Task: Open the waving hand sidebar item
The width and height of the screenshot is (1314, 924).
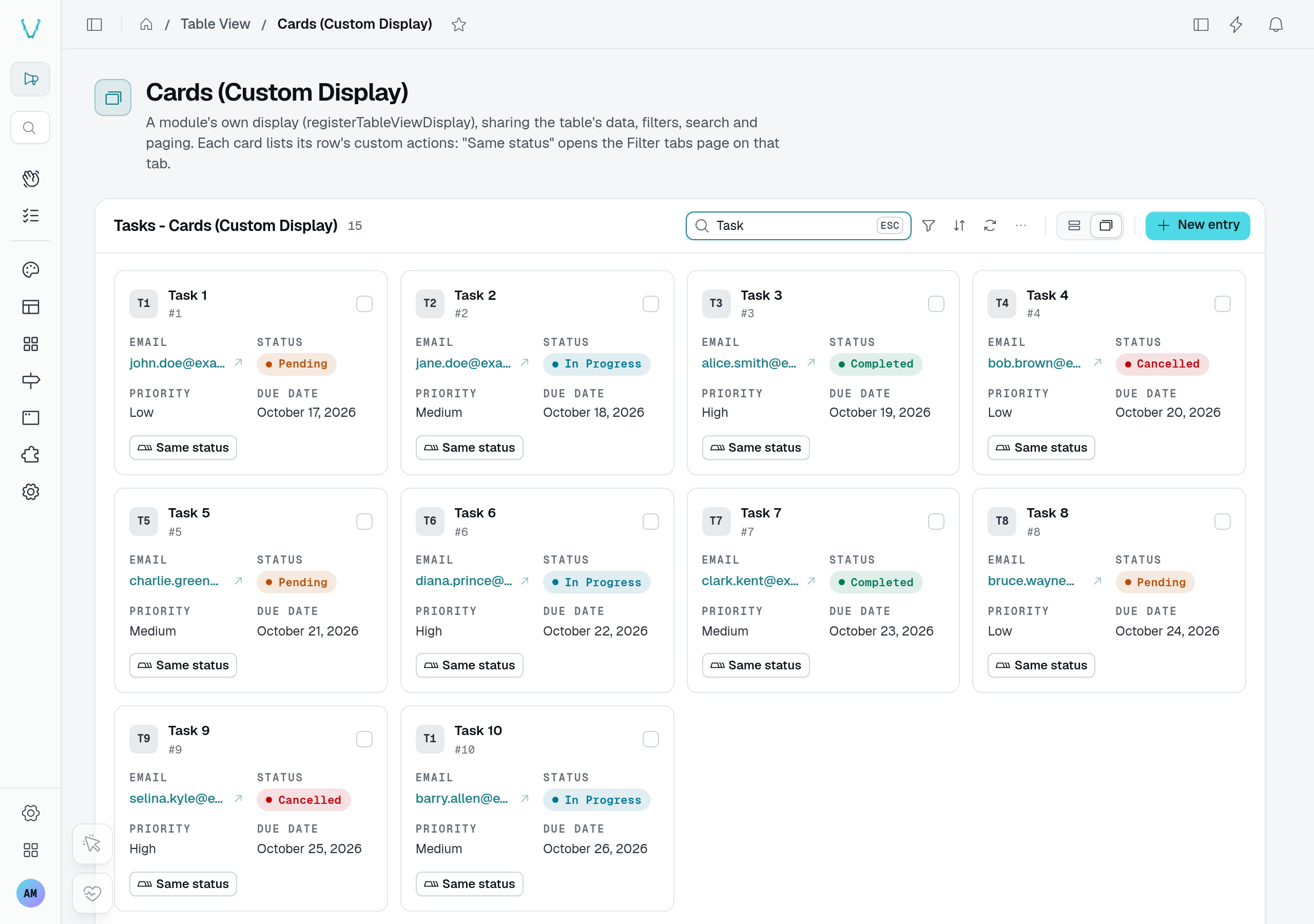Action: pyautogui.click(x=30, y=178)
